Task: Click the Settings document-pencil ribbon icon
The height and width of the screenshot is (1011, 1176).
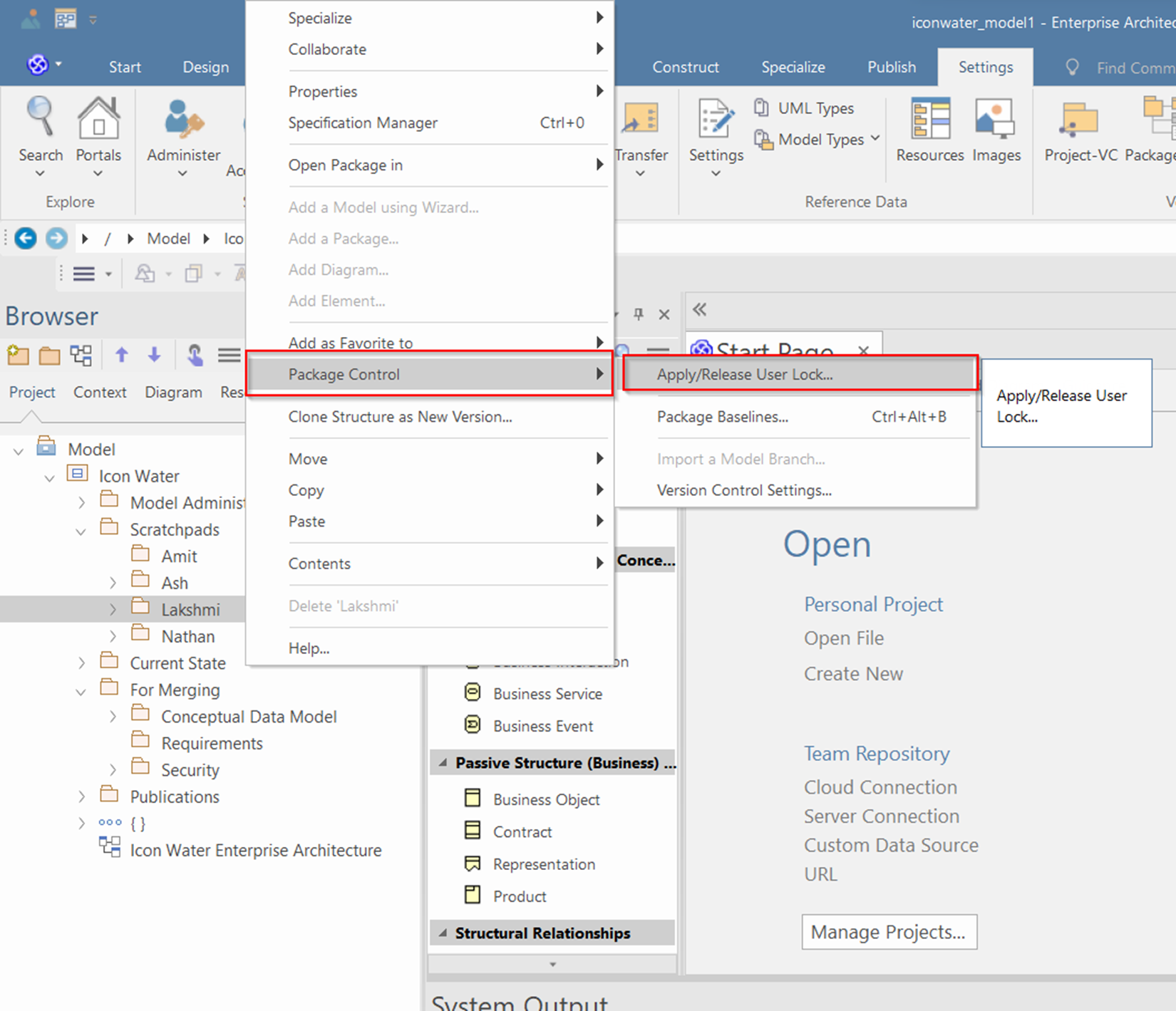Action: pos(716,118)
